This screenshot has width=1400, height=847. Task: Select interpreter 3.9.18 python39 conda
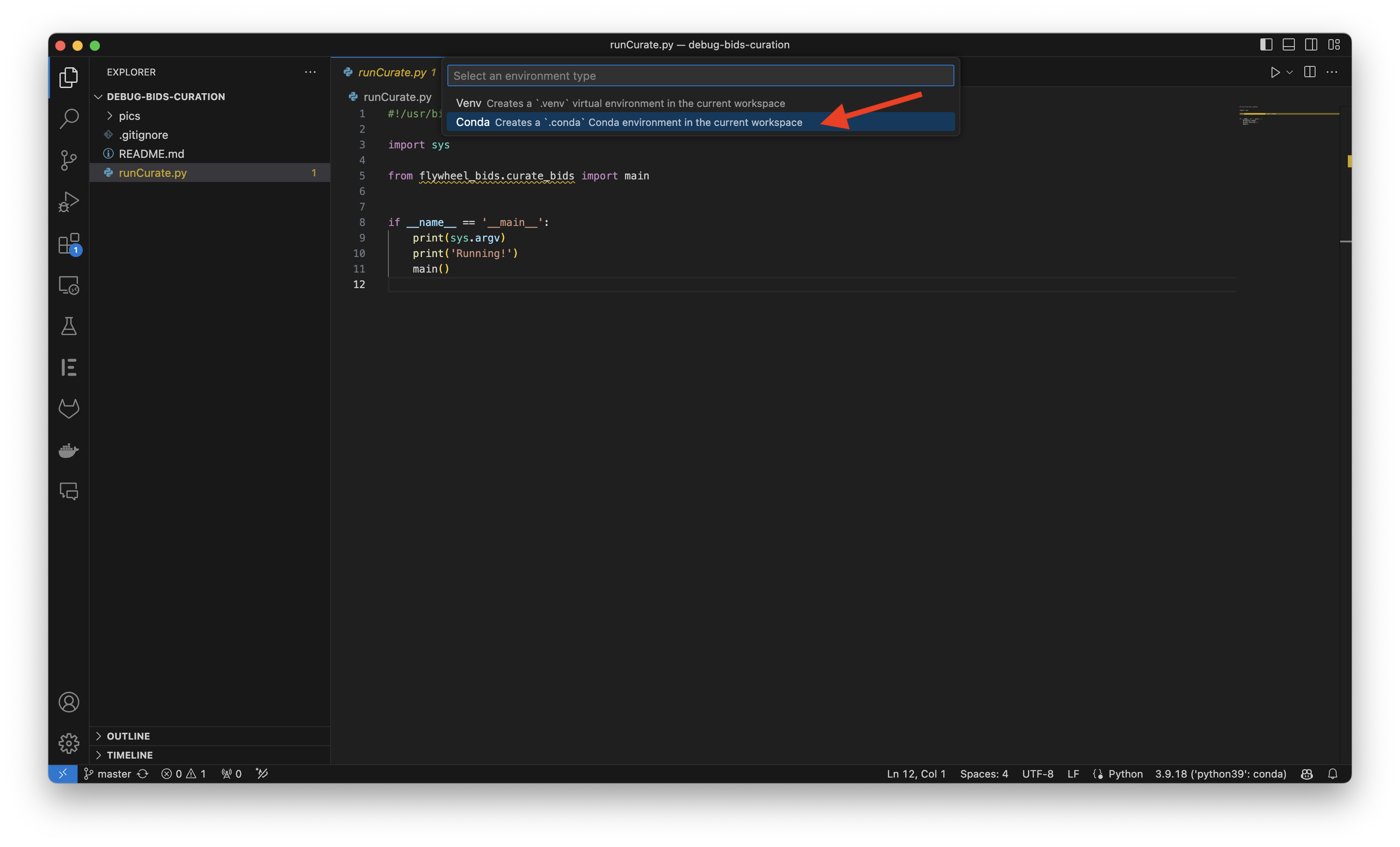click(1220, 774)
